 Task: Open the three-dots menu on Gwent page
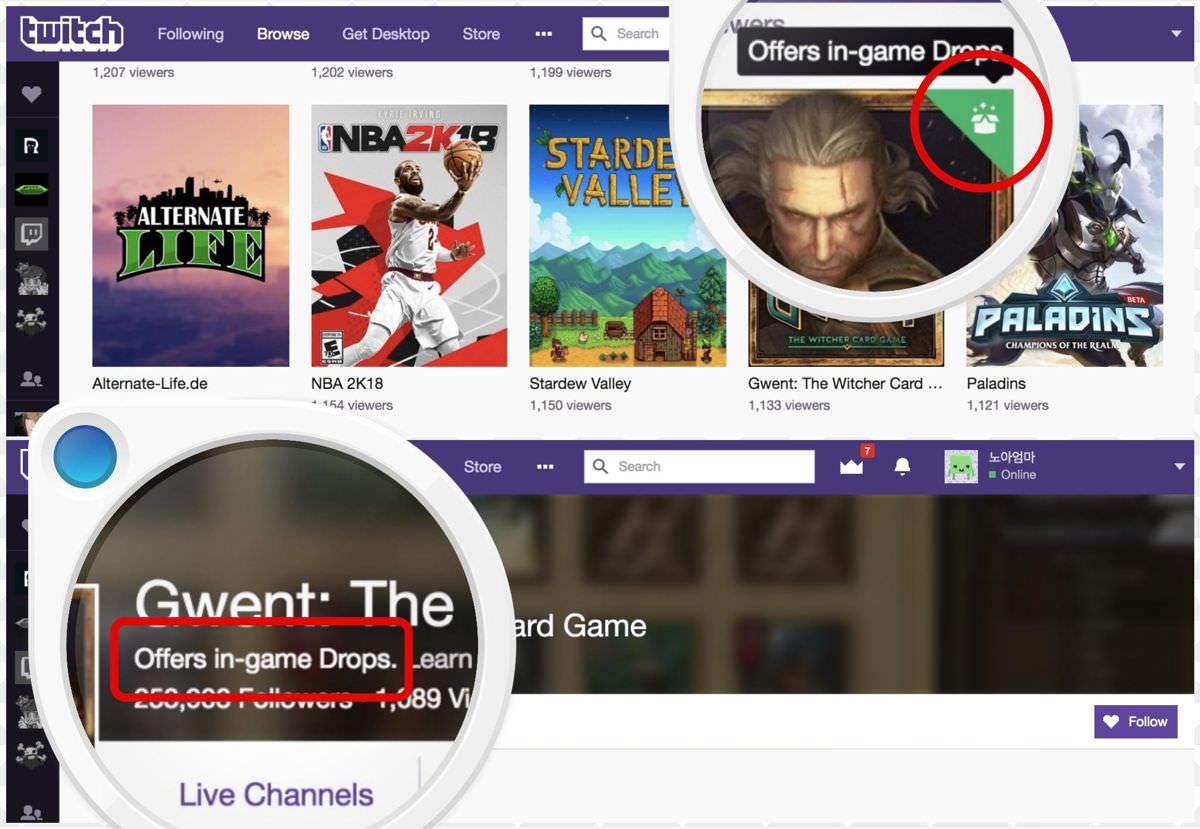pyautogui.click(x=545, y=467)
